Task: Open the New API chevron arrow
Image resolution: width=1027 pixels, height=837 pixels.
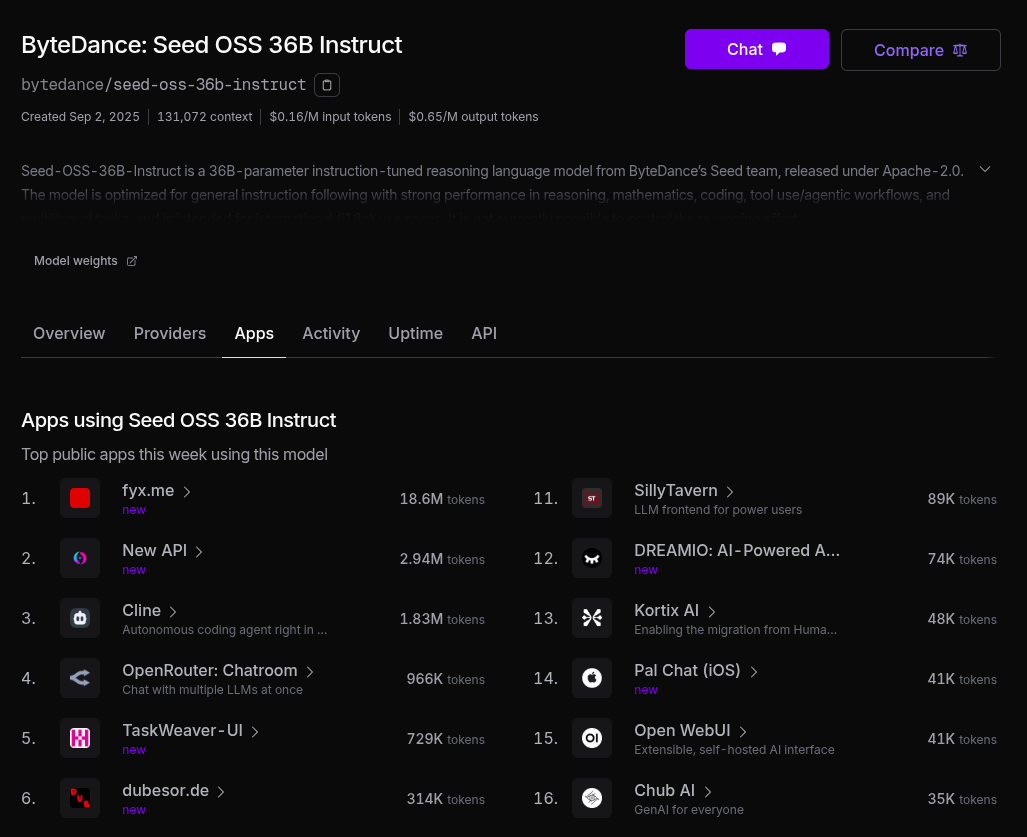Action: [199, 551]
